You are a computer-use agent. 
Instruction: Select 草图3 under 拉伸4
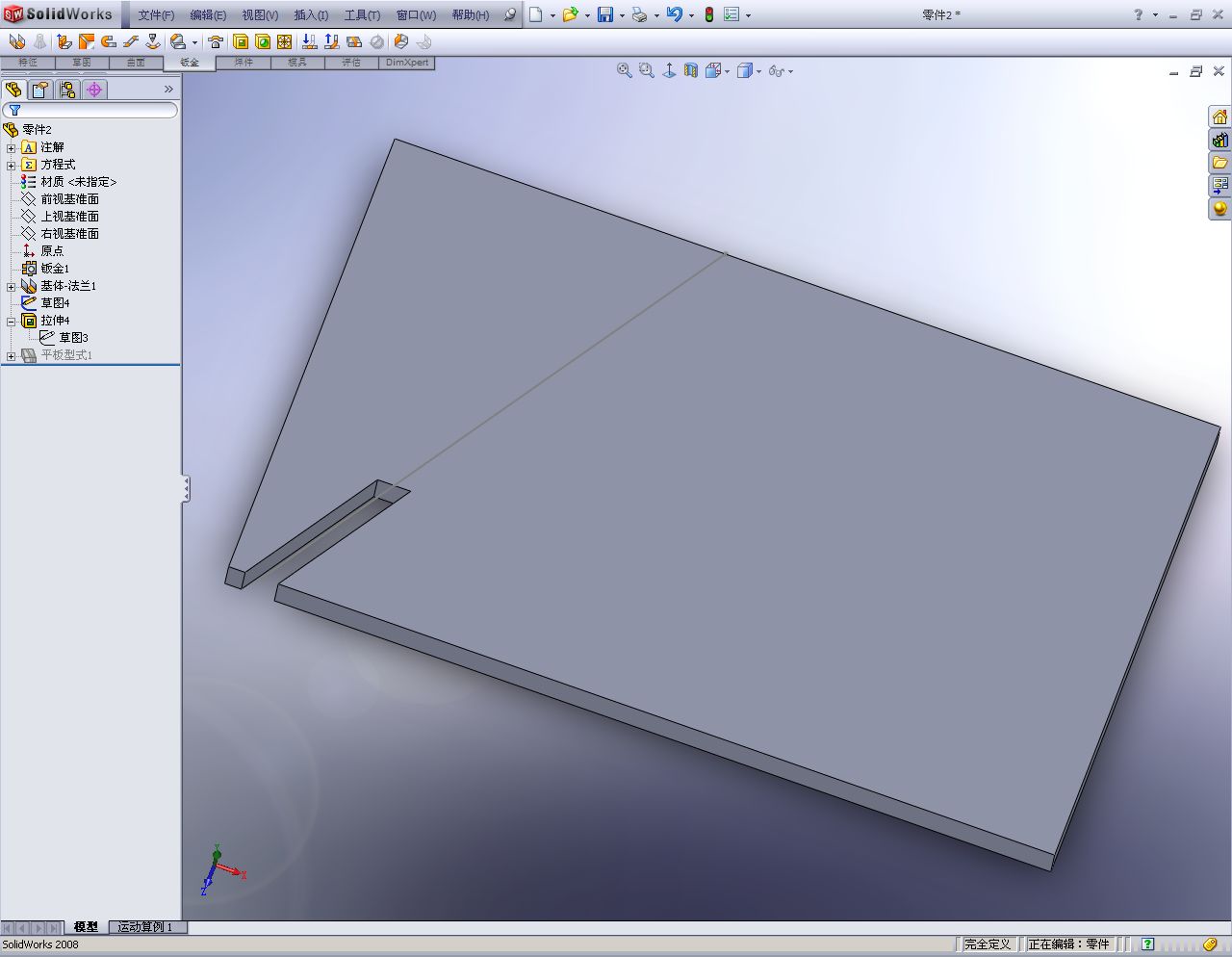[74, 338]
